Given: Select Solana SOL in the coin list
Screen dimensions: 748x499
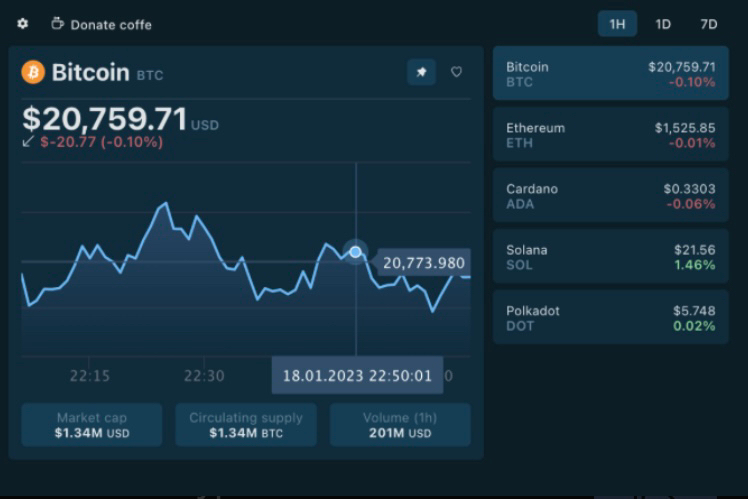Looking at the screenshot, I should point(611,256).
